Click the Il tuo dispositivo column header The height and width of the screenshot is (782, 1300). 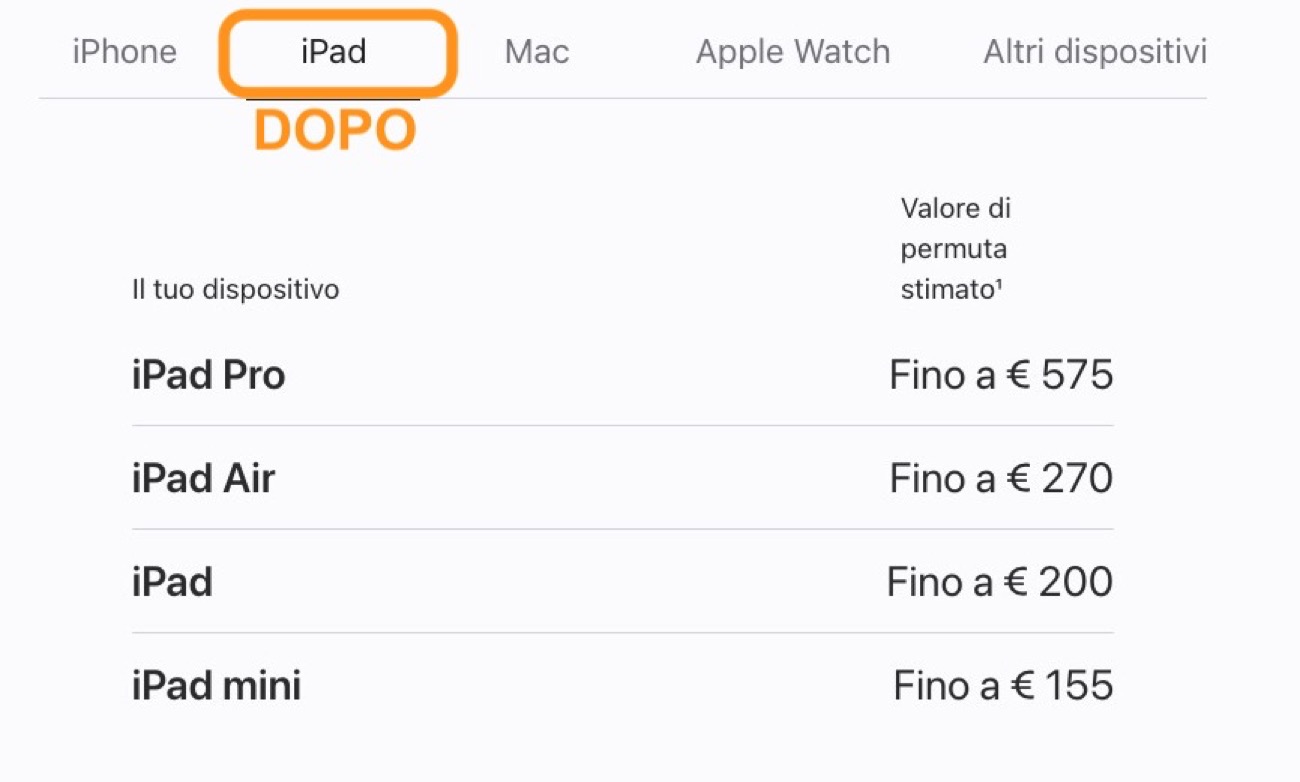(236, 290)
